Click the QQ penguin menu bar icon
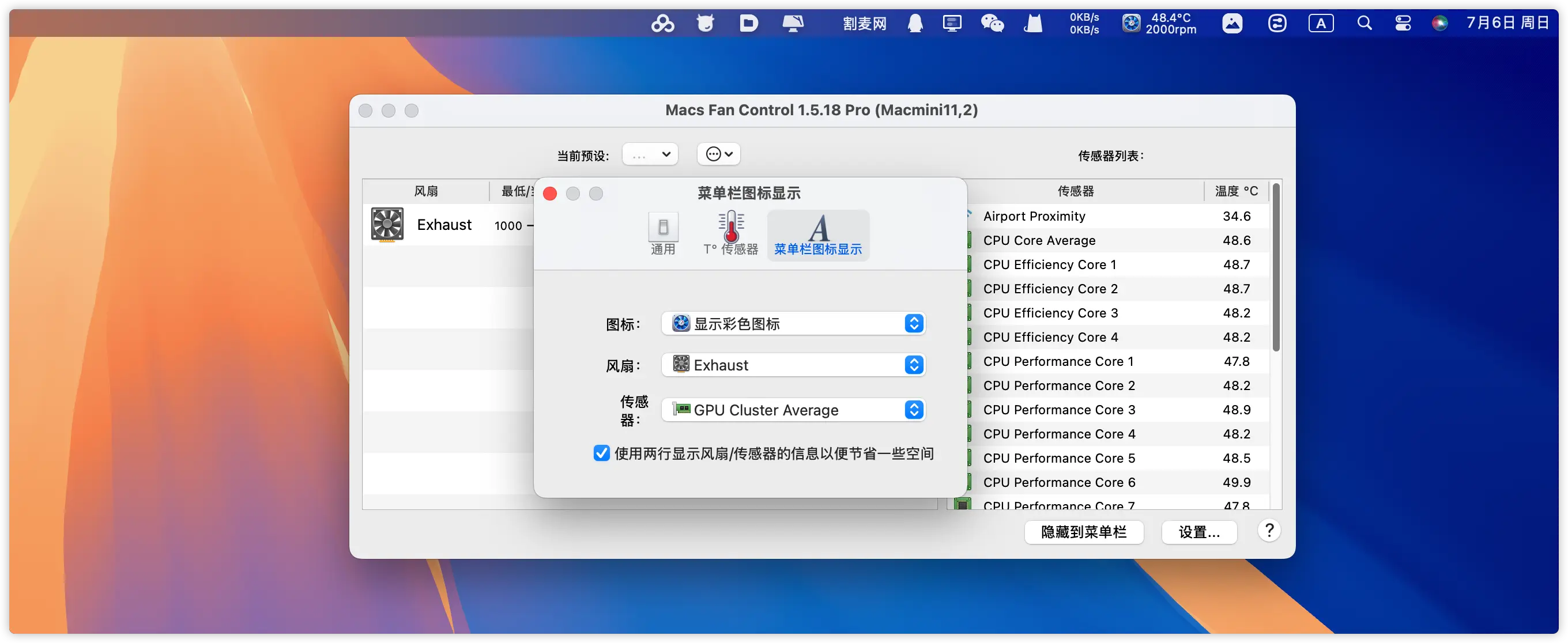Screen dimensions: 1568x643 click(x=915, y=23)
